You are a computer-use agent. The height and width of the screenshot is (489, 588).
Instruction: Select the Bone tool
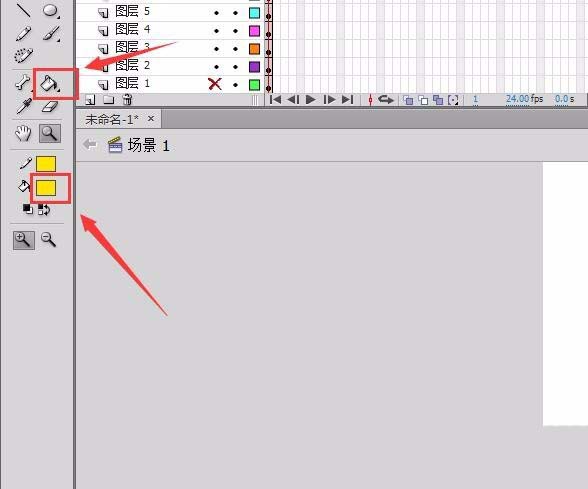[x=23, y=83]
